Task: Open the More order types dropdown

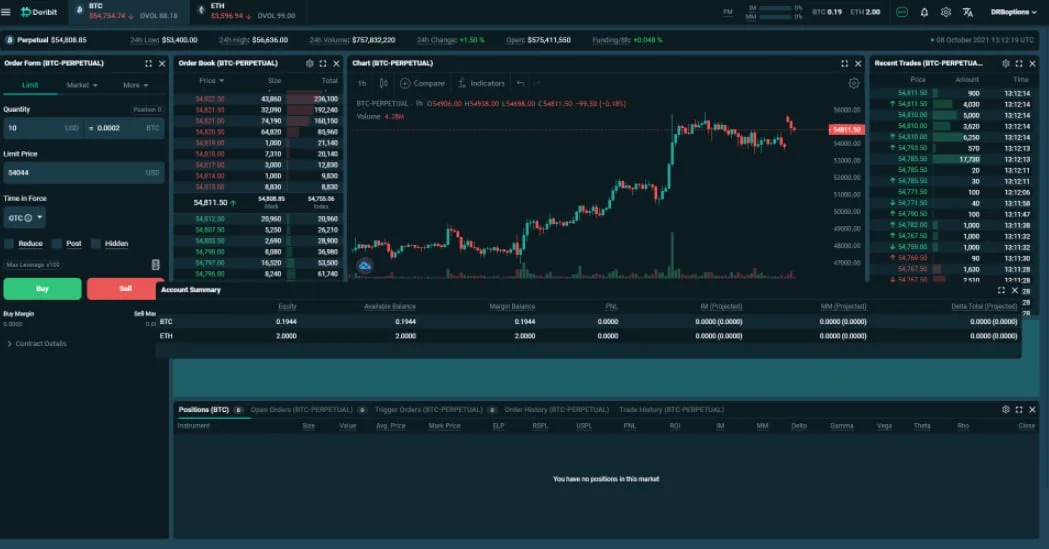Action: coord(135,86)
